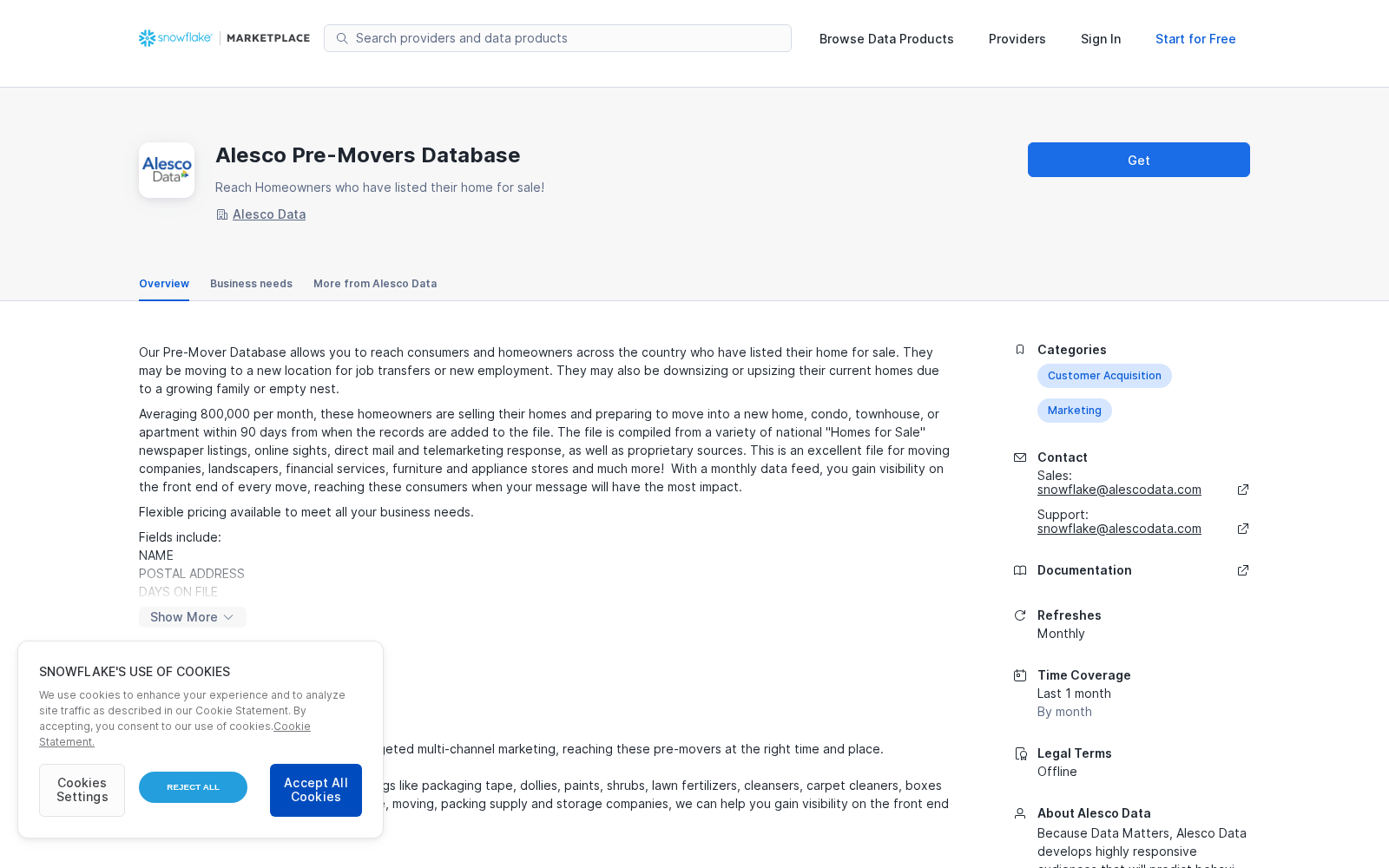The image size is (1389, 868).
Task: Switch to the Overview tab
Action: coord(164,284)
